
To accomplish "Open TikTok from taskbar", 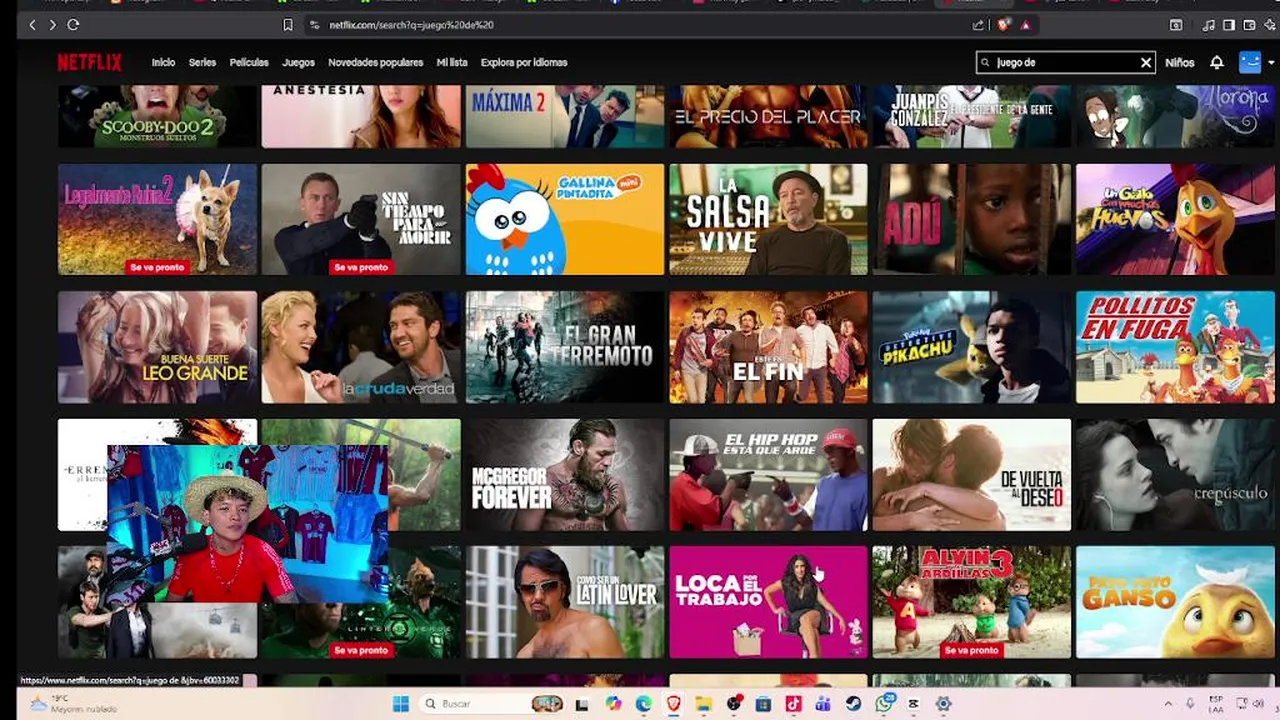I will pyautogui.click(x=793, y=704).
